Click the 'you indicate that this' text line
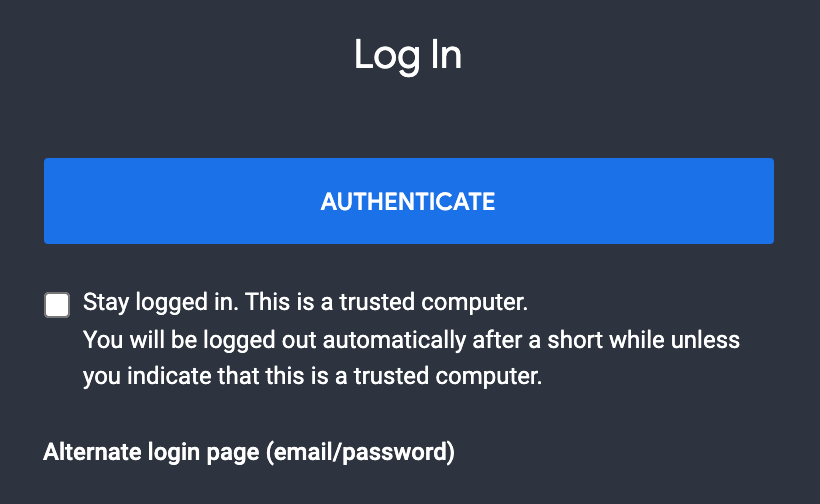Image resolution: width=820 pixels, height=504 pixels. pyautogui.click(x=312, y=378)
